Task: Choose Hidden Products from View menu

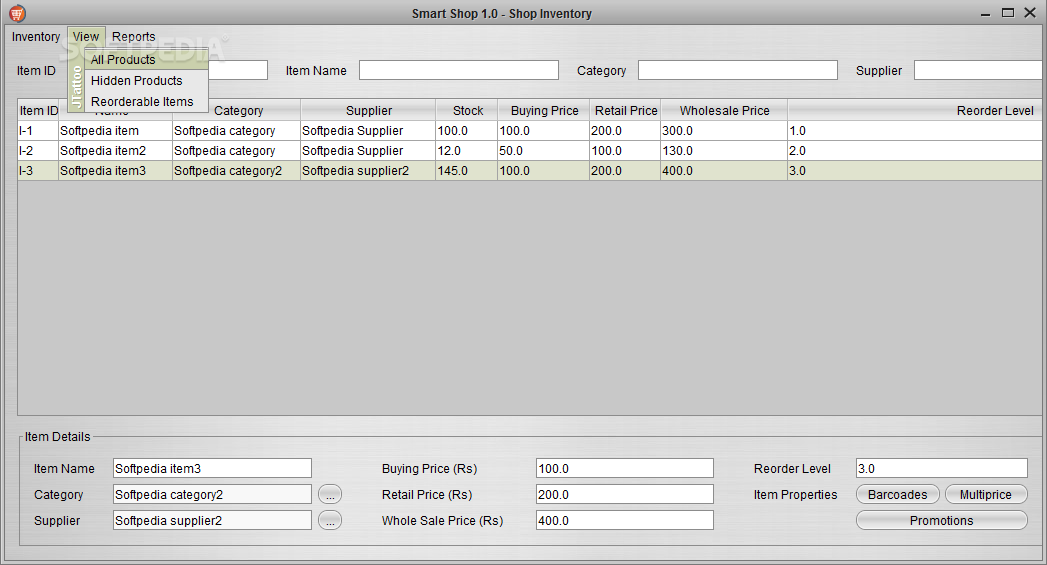Action: point(147,81)
